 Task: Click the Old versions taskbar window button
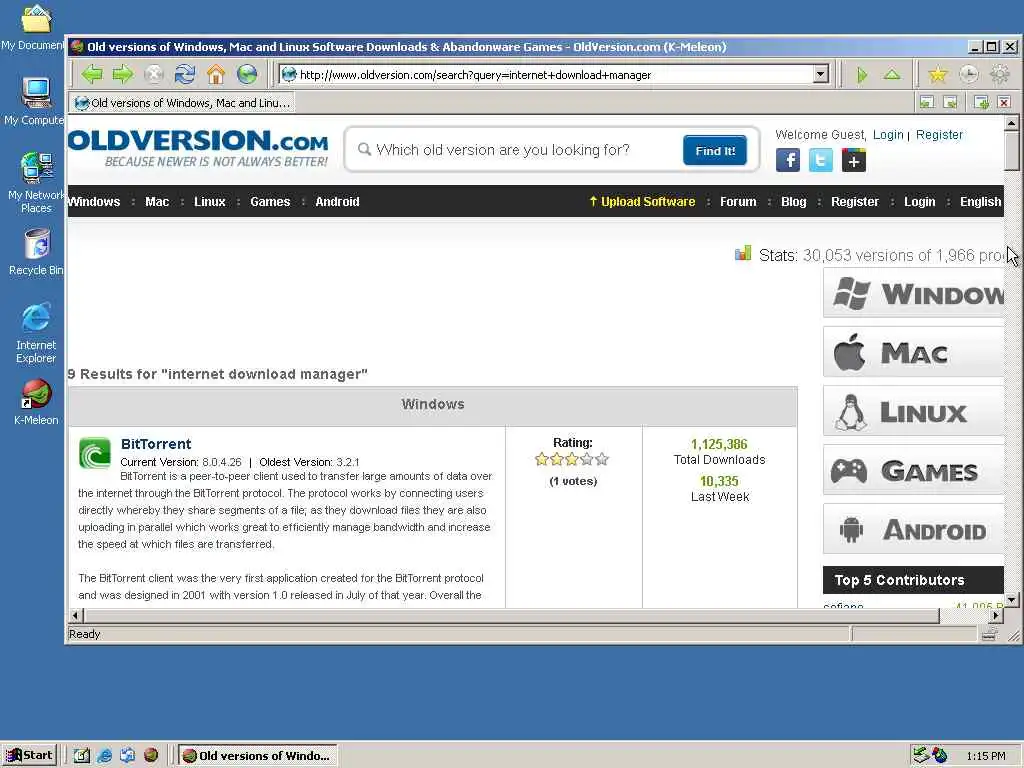[258, 756]
